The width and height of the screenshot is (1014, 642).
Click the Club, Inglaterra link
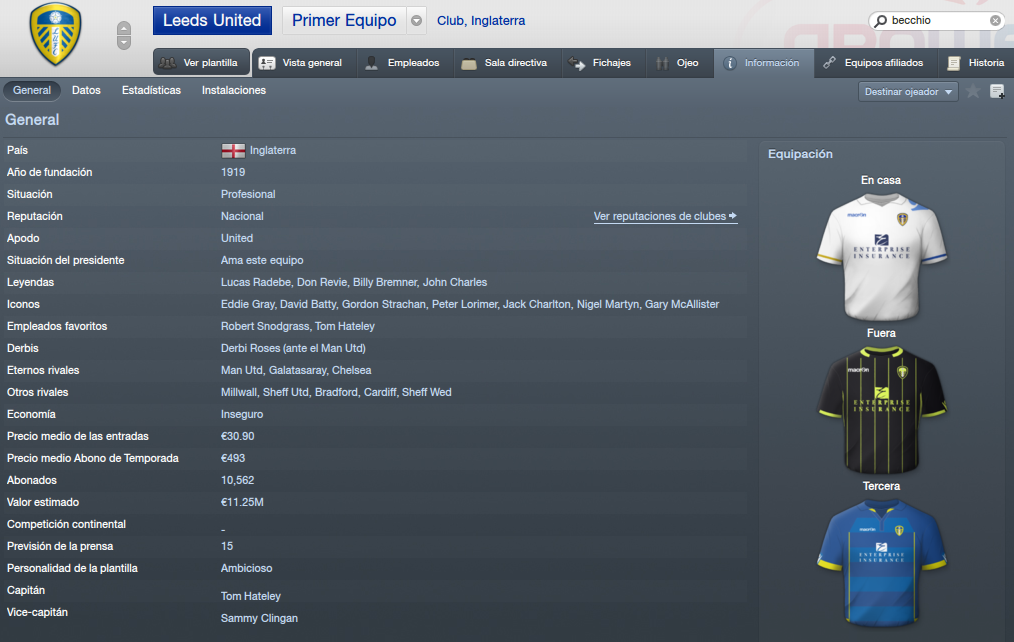coord(480,21)
